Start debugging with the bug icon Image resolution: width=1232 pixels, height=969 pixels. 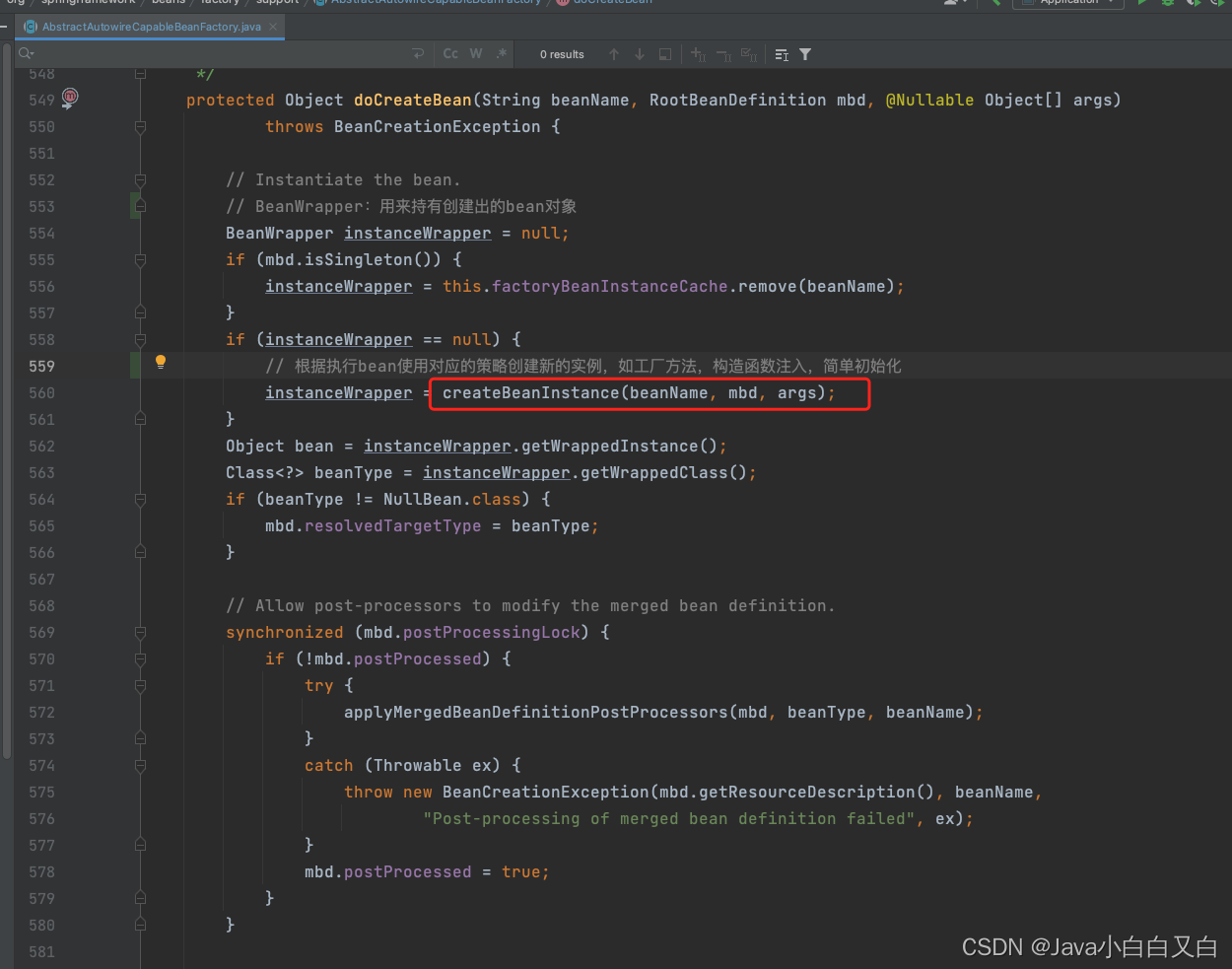coord(1168,4)
